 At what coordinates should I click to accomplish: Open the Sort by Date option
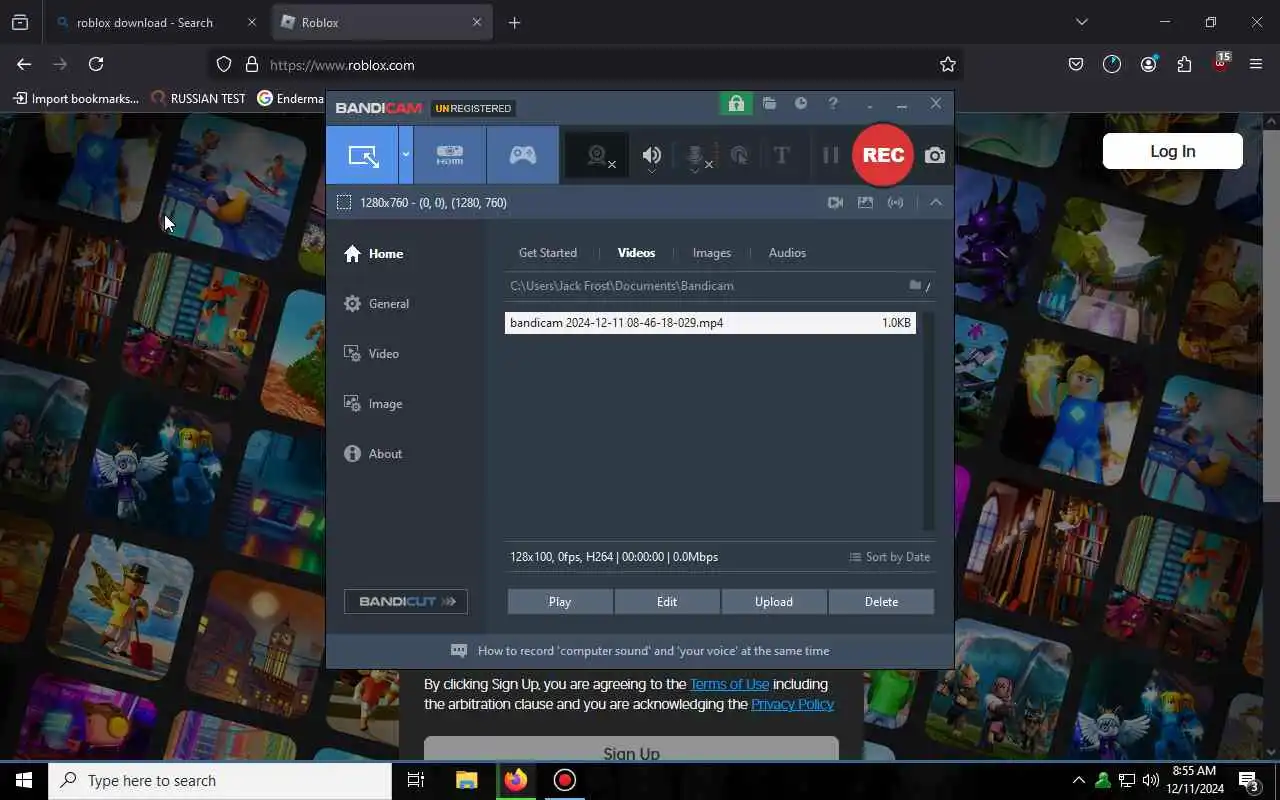[x=890, y=557]
